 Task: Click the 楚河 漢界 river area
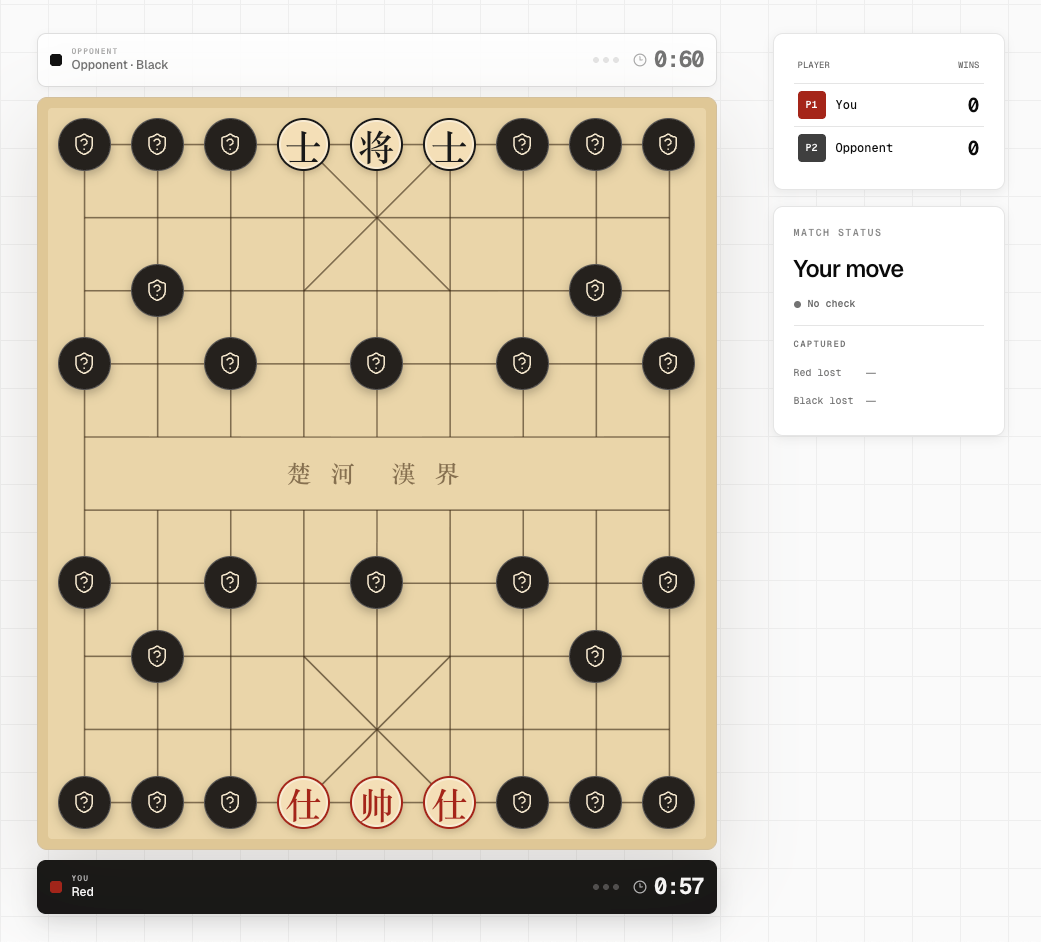point(376,474)
